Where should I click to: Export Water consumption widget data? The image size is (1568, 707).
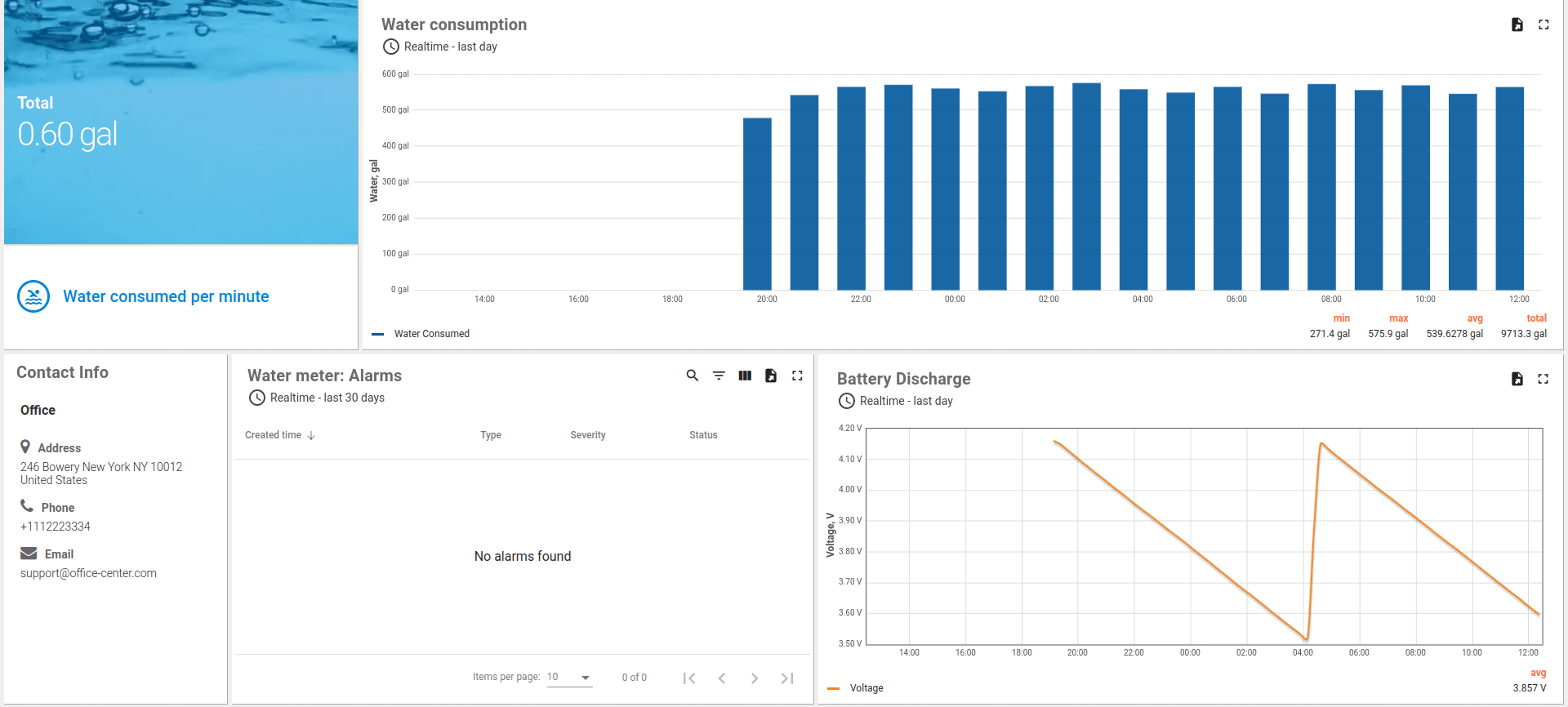click(x=1517, y=24)
